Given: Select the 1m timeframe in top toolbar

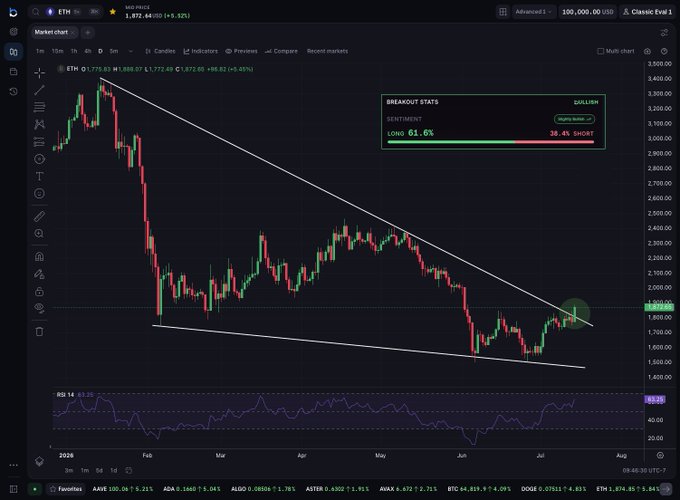Looking at the screenshot, I should (40, 51).
